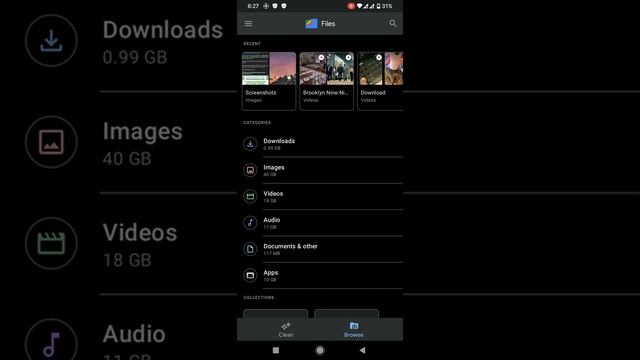Screen dimensions: 640x360
Task: Open the Documents & other file icon
Action: (x=250, y=249)
